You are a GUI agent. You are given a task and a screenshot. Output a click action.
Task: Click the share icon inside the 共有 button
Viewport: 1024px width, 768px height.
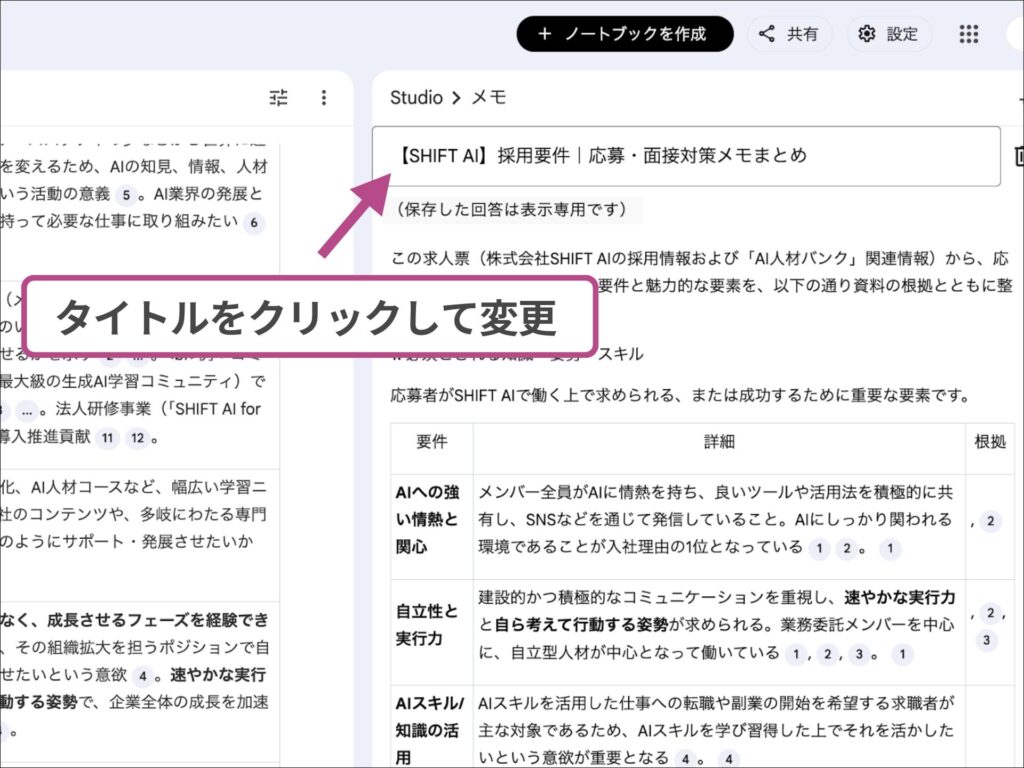[766, 33]
